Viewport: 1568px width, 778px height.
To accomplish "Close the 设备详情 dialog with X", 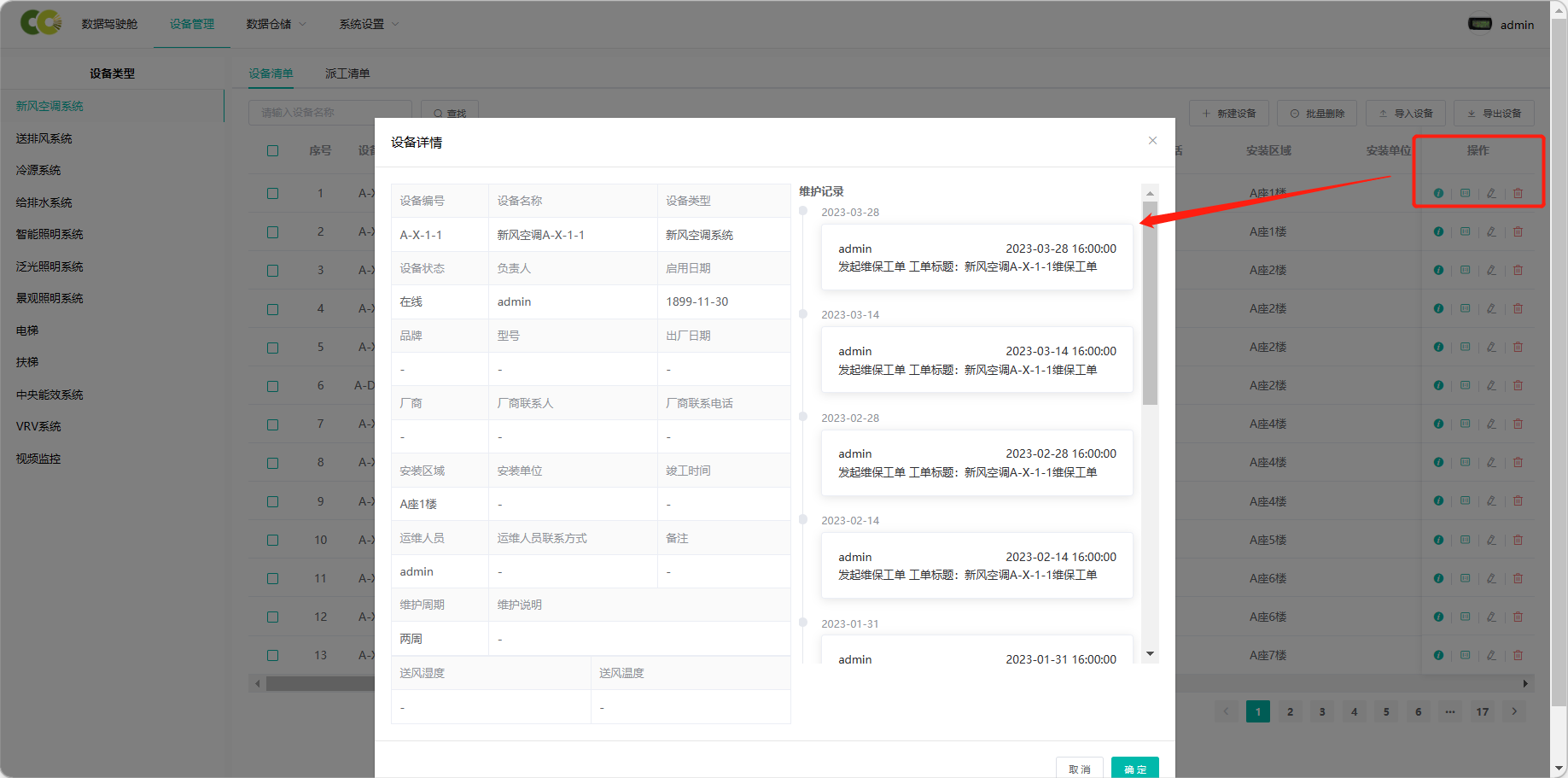I will 1152,141.
